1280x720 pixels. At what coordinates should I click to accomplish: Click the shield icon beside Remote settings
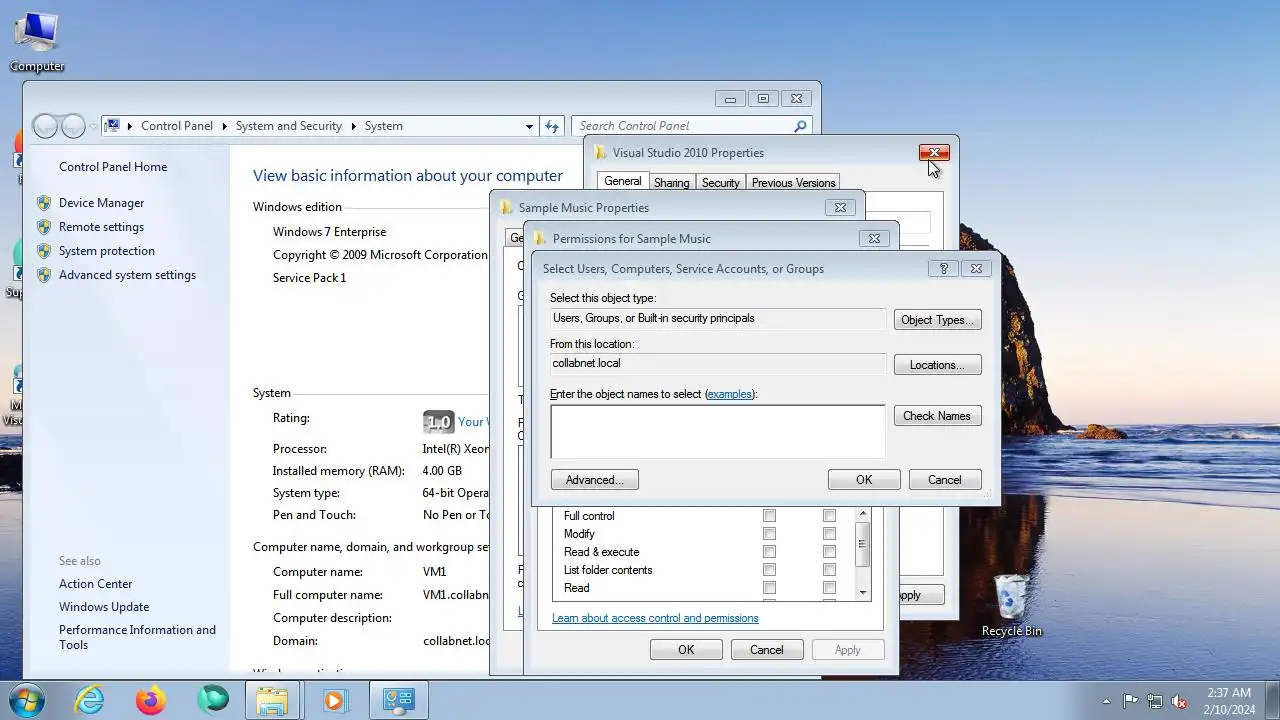tap(44, 227)
